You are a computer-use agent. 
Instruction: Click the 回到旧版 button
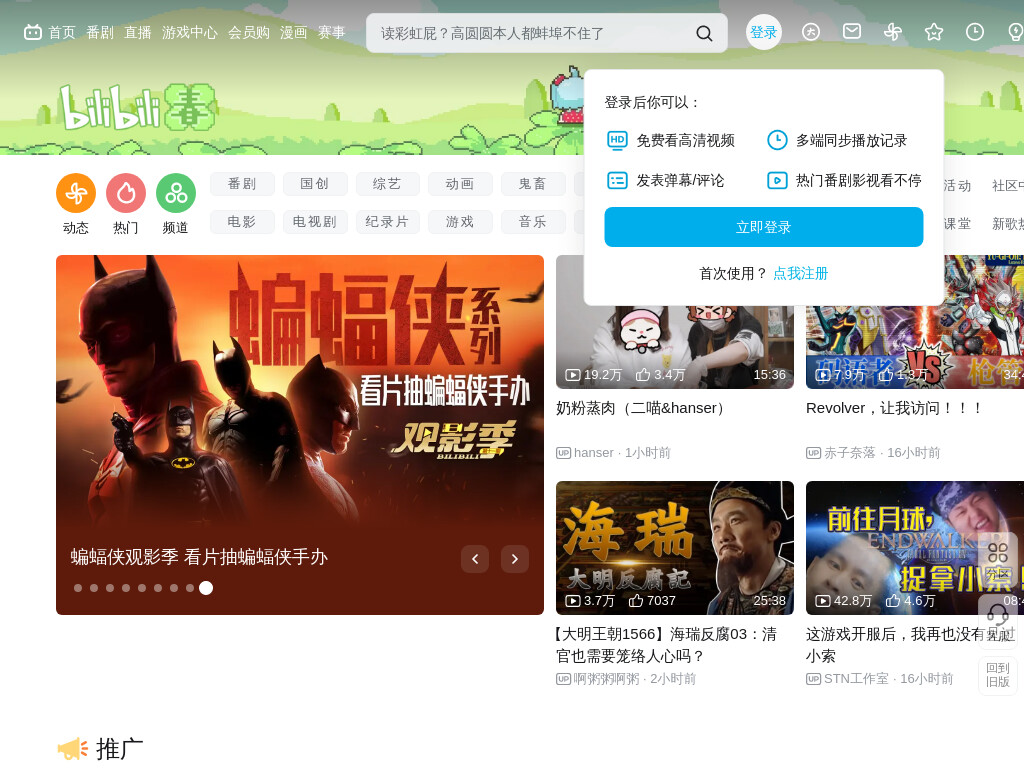tap(997, 675)
